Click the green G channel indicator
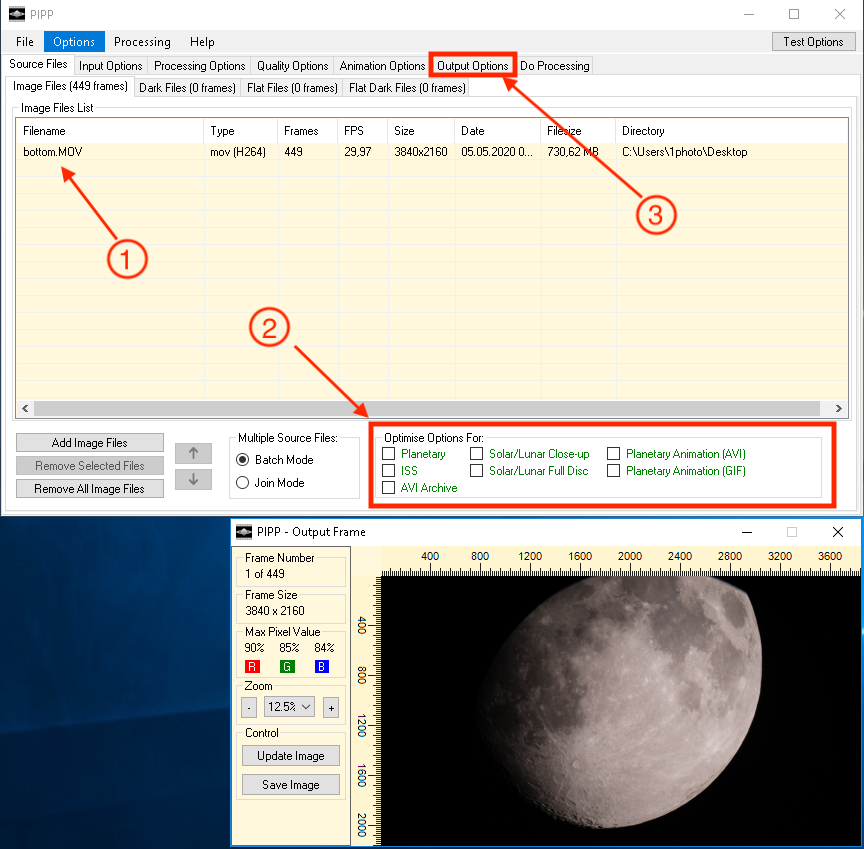 [287, 666]
